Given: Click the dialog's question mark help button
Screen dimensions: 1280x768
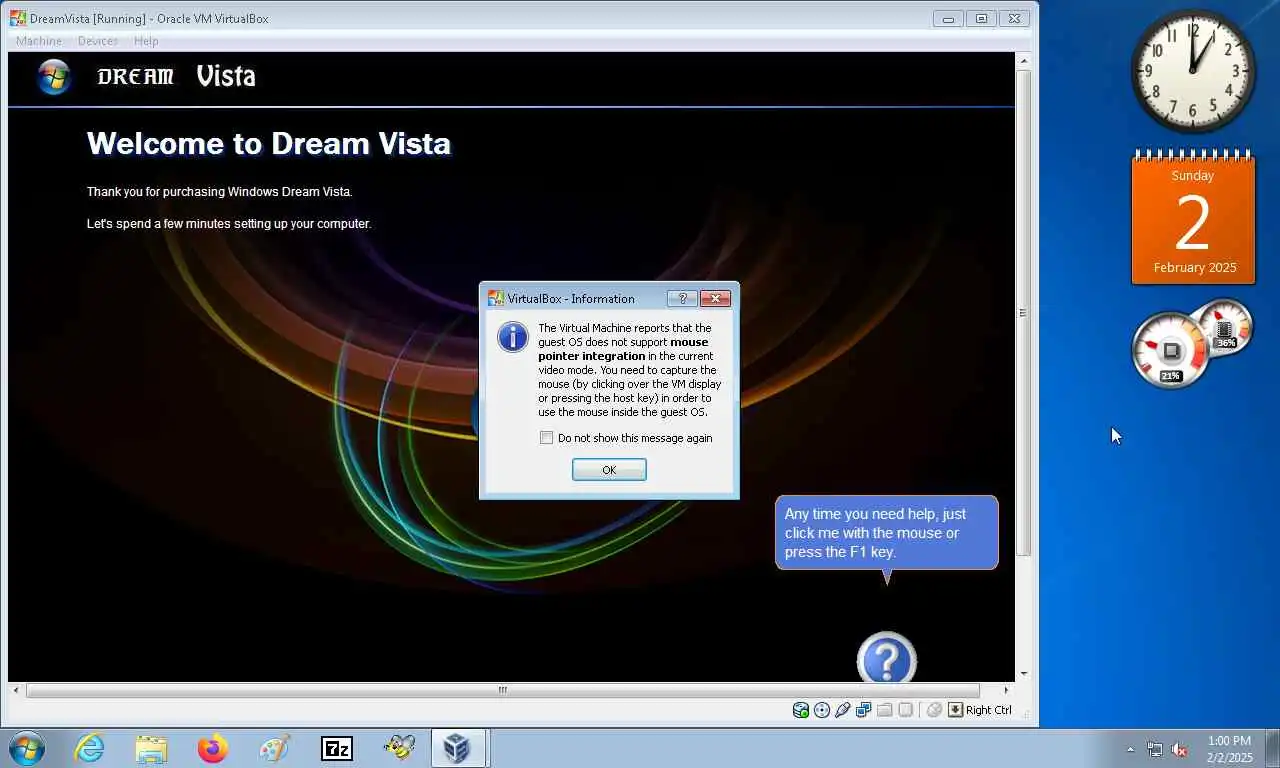Looking at the screenshot, I should 682,298.
